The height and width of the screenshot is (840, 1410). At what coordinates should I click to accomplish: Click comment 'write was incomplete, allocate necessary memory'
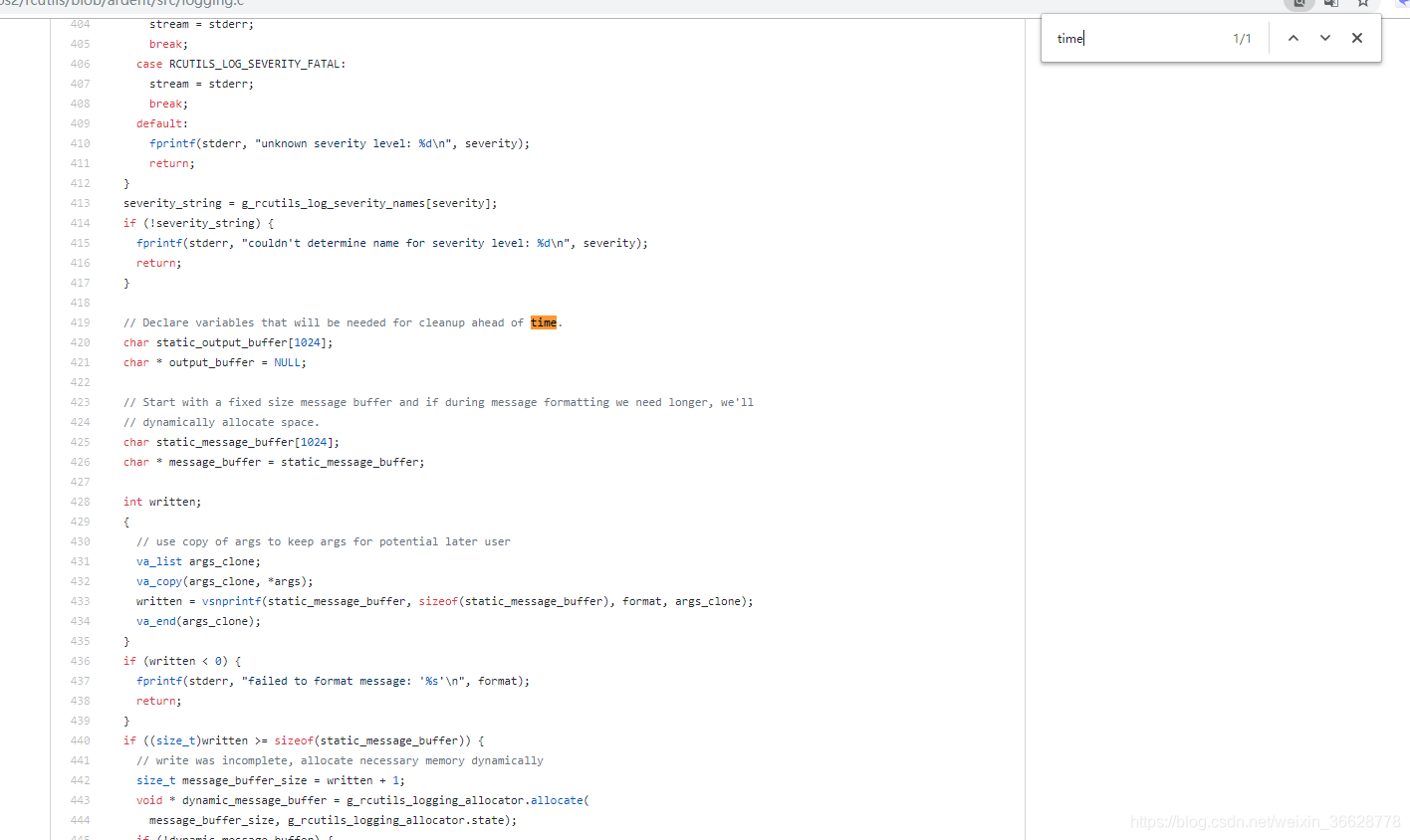(x=340, y=760)
